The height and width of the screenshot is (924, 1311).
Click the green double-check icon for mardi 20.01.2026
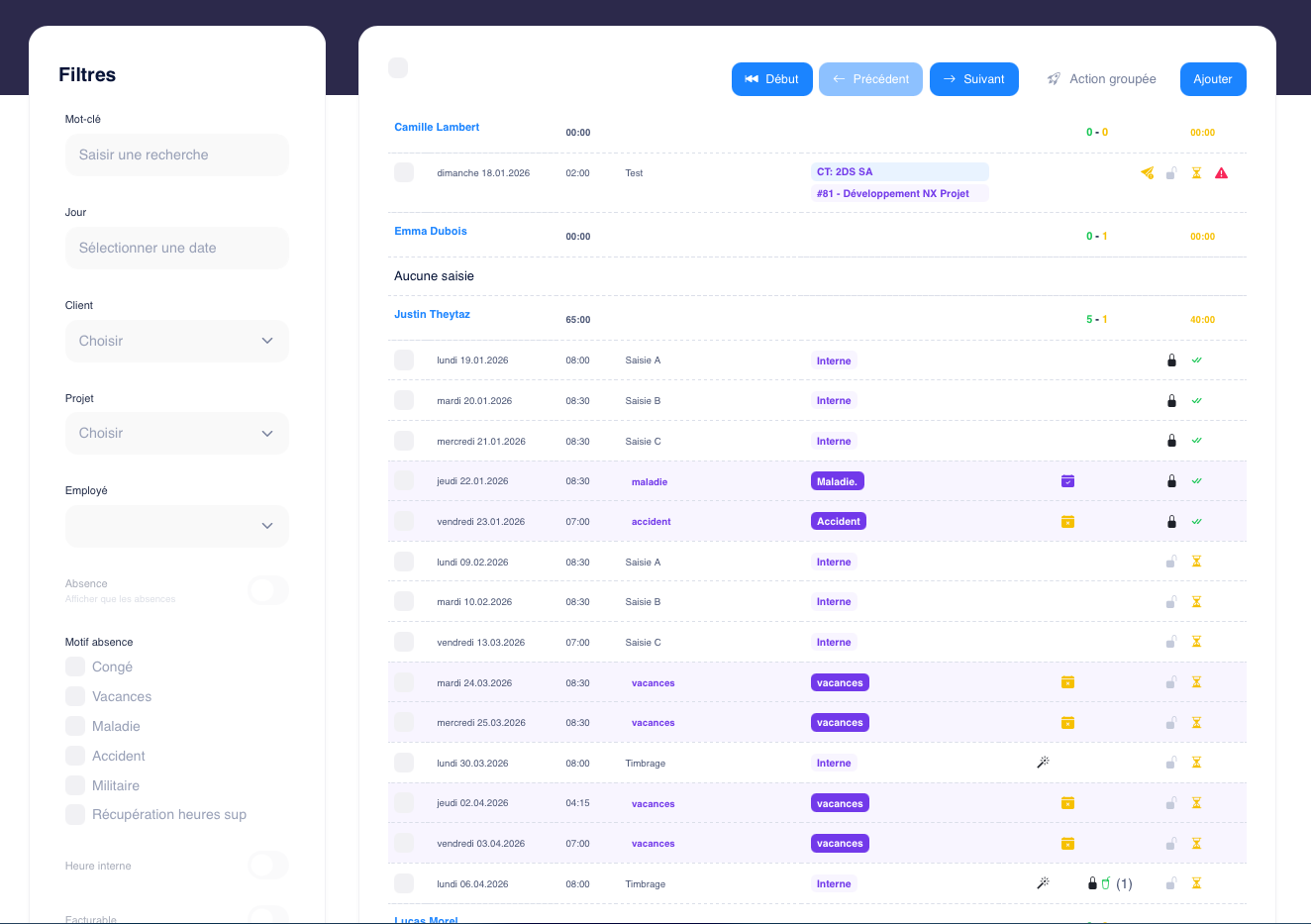click(1196, 401)
